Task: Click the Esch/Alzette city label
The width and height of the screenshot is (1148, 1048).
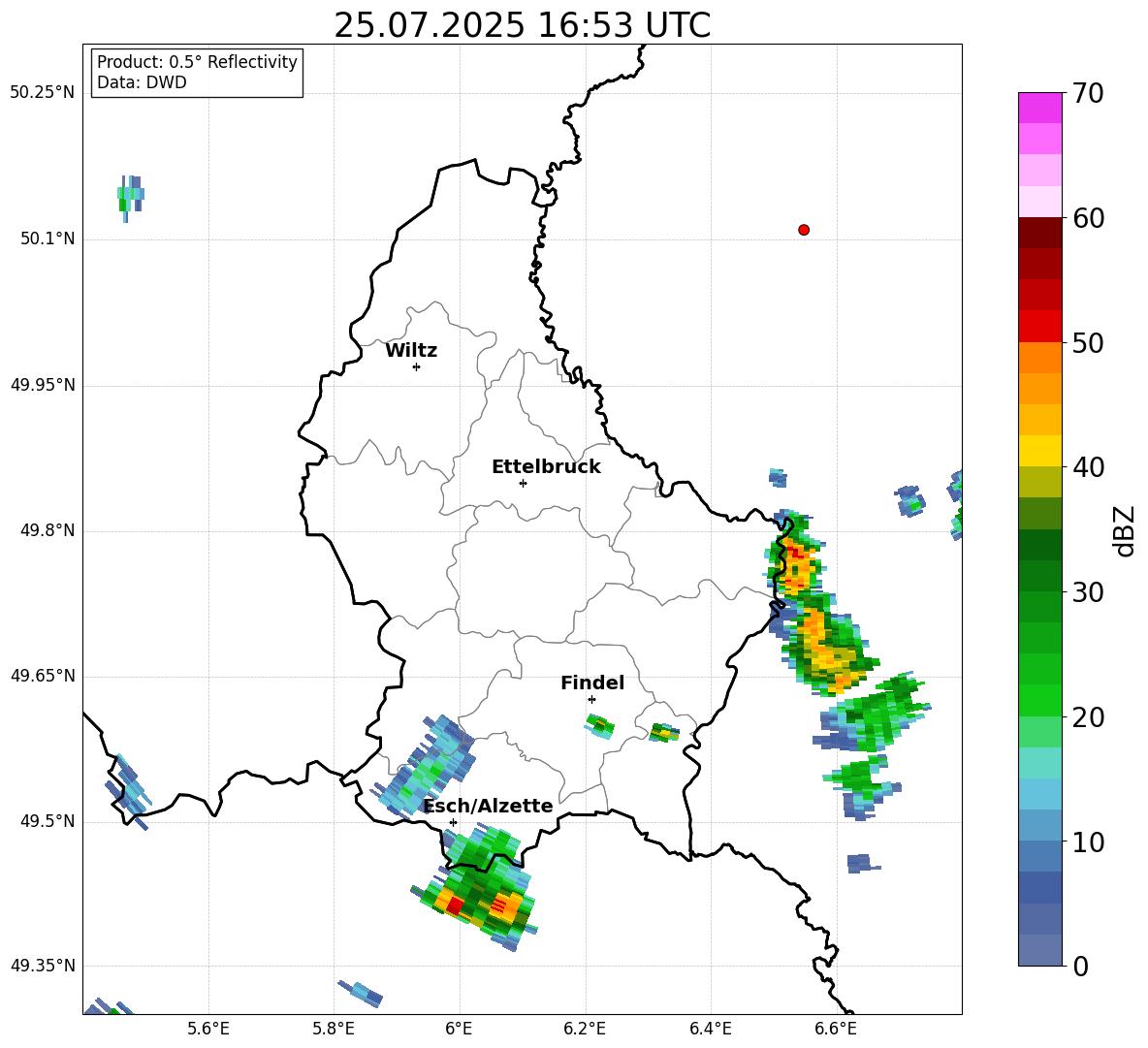Action: pos(488,806)
